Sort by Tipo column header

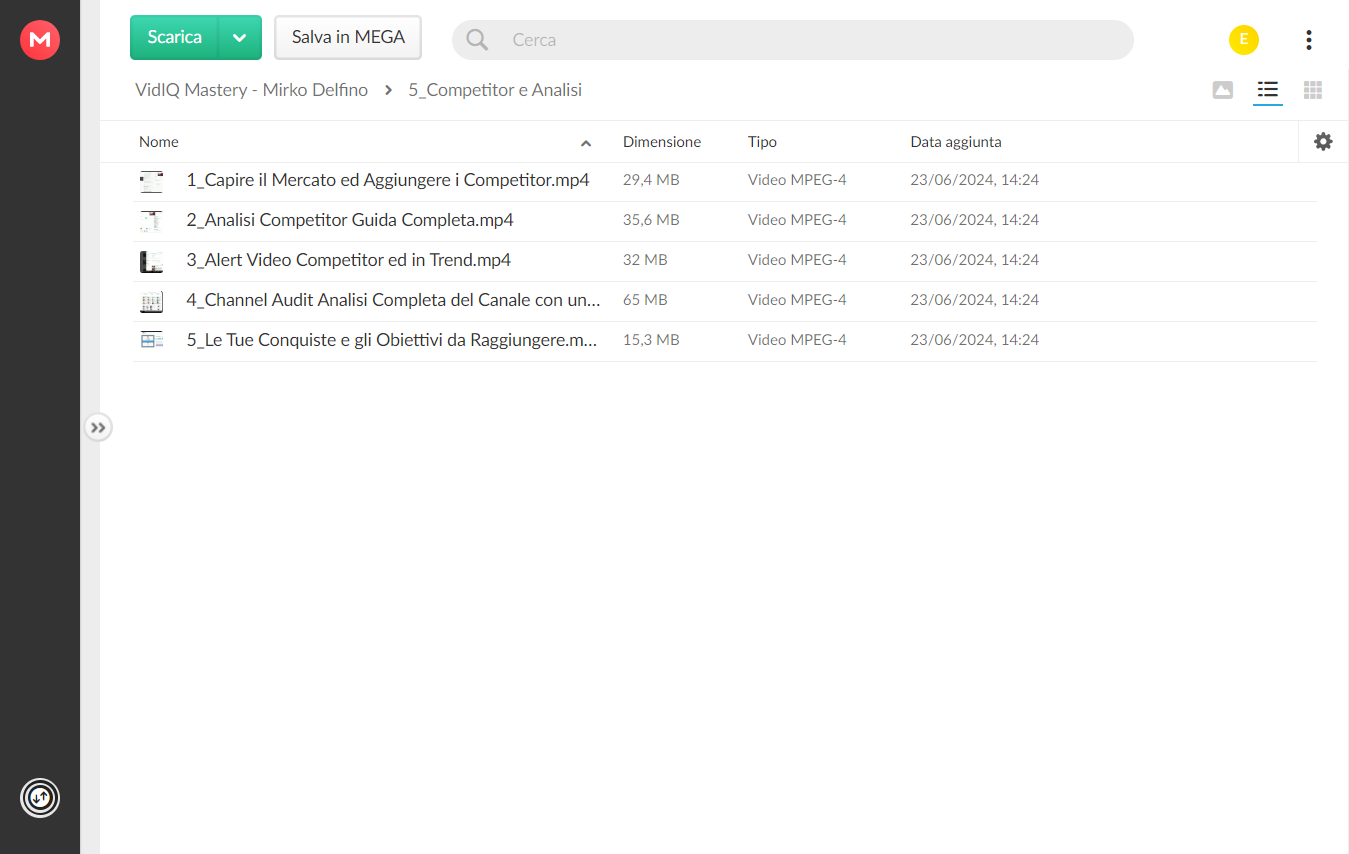[x=762, y=142]
